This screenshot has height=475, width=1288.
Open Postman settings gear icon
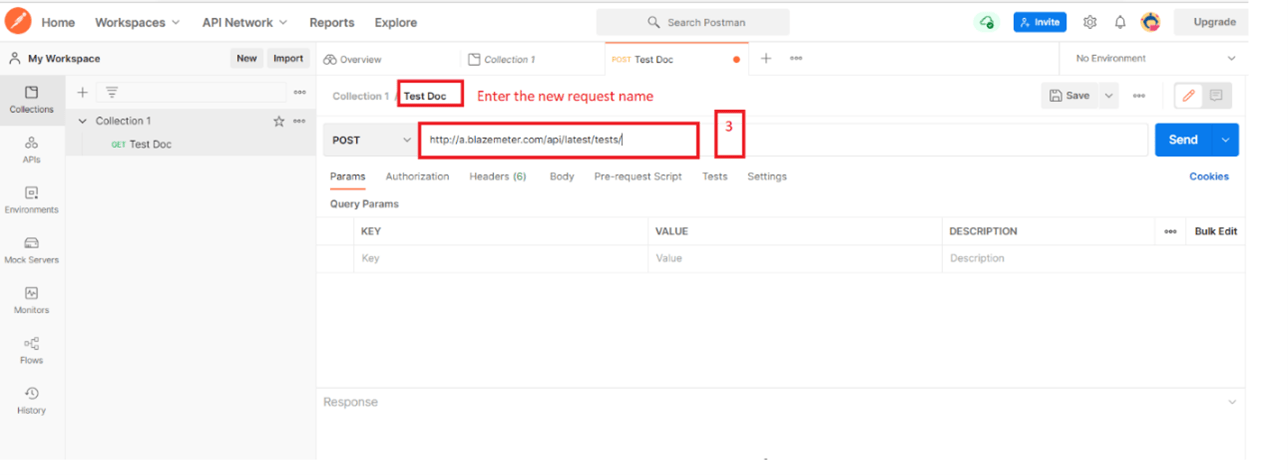(1090, 22)
